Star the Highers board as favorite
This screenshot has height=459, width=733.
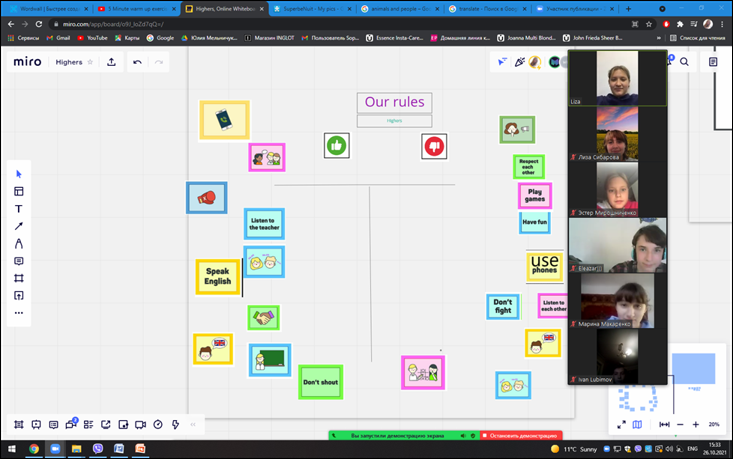pyautogui.click(x=90, y=62)
